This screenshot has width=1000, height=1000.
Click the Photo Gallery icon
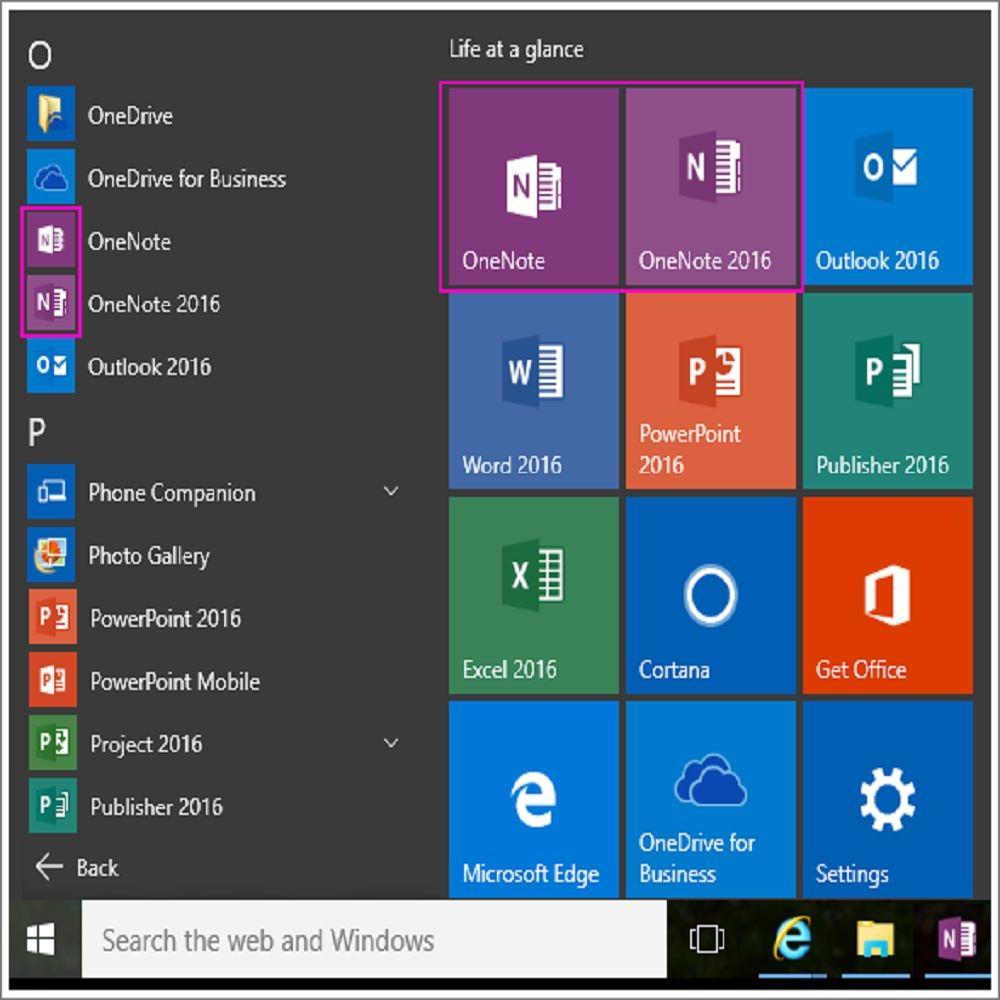[51, 554]
